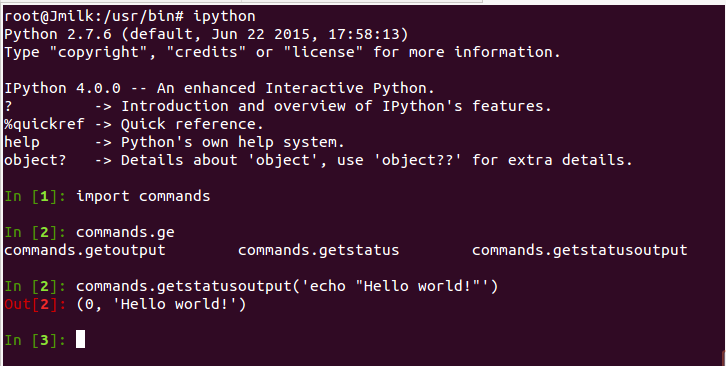Image resolution: width=726 pixels, height=366 pixels.
Task: Click the 'import commands' input line
Action: coord(143,196)
